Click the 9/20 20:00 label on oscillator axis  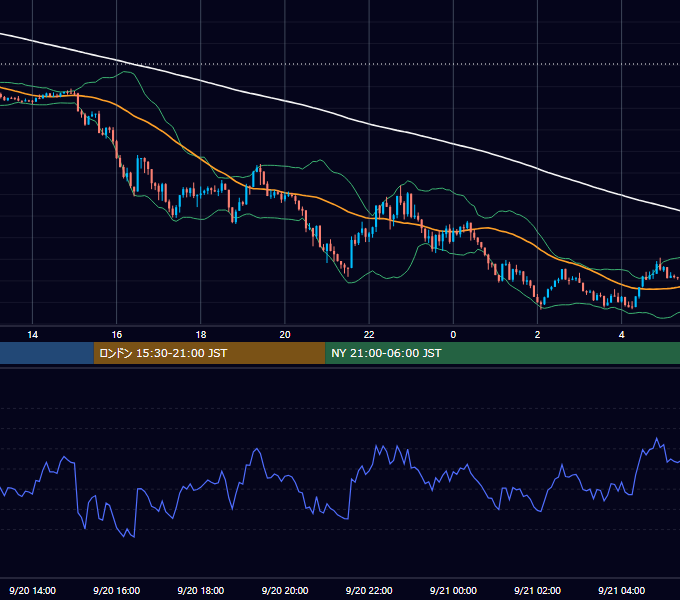(285, 590)
